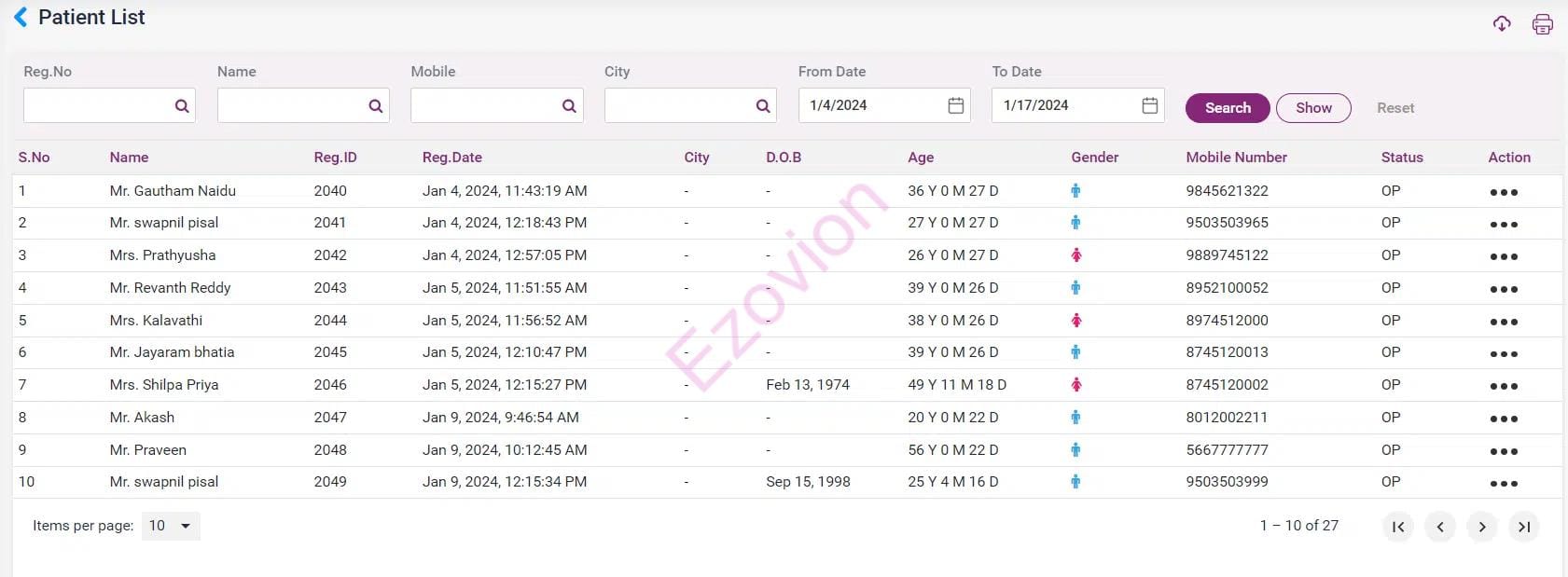Click the back arrow beside Patient List
Image resolution: width=1568 pixels, height=577 pixels.
(21, 18)
